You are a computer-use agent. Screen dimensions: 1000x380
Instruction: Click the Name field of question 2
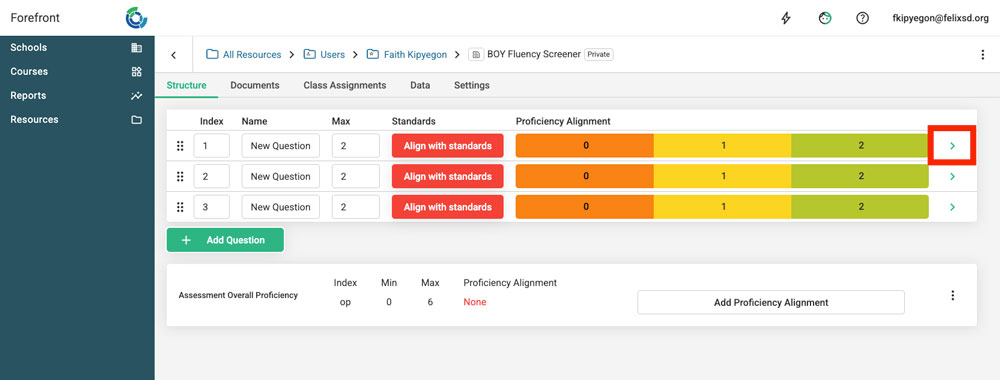[x=281, y=177]
